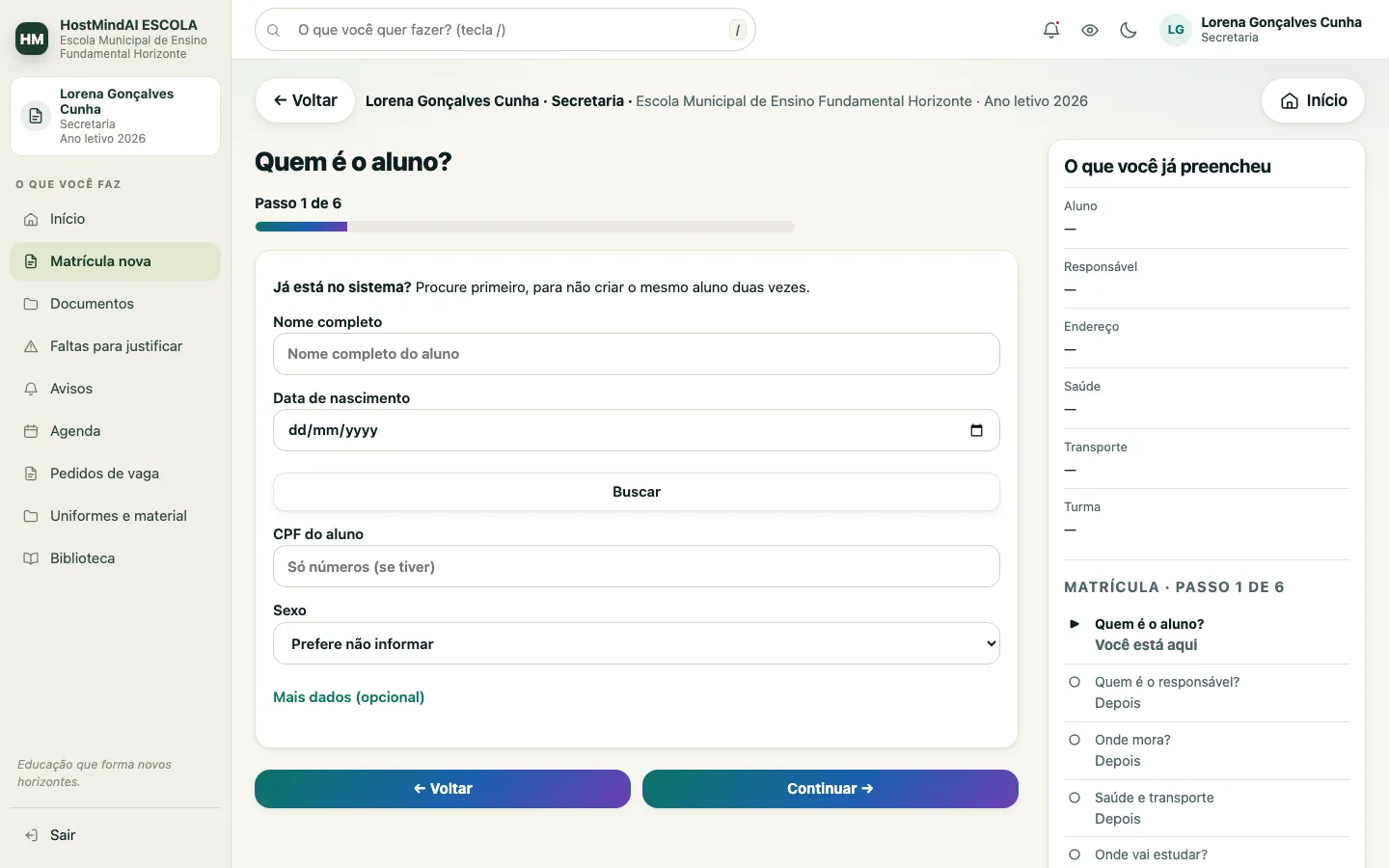The width and height of the screenshot is (1389, 868).
Task: Open the notifications bell icon
Action: [1051, 30]
